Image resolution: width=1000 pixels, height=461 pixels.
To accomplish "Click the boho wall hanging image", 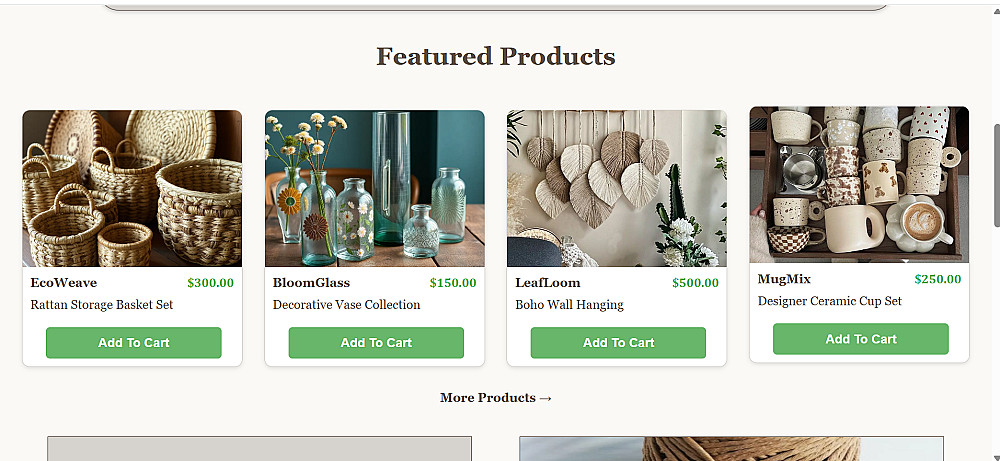I will coord(617,188).
